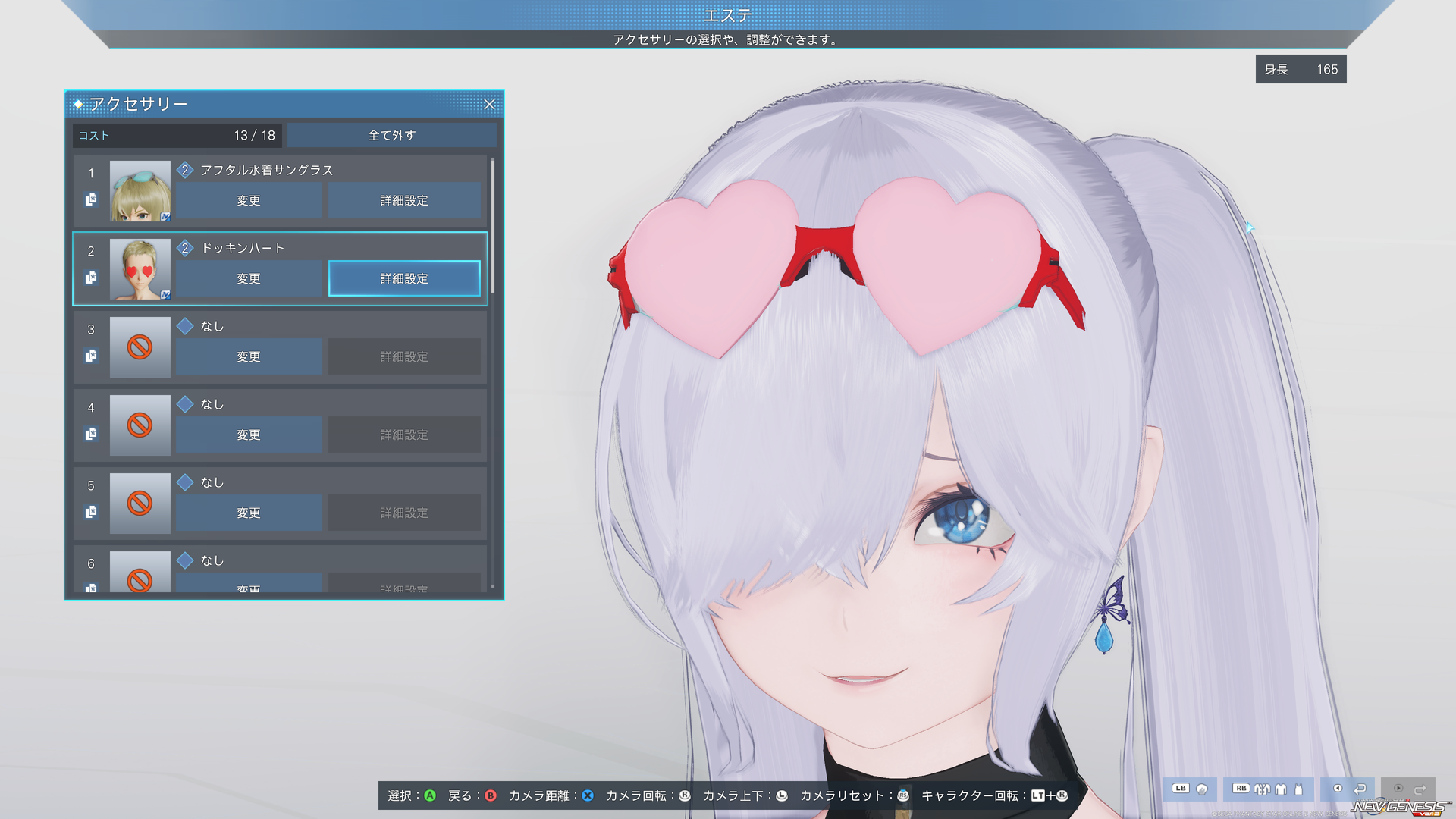Click the カメラ距離 hint
Screen dimensions: 1456x819
pos(551,795)
